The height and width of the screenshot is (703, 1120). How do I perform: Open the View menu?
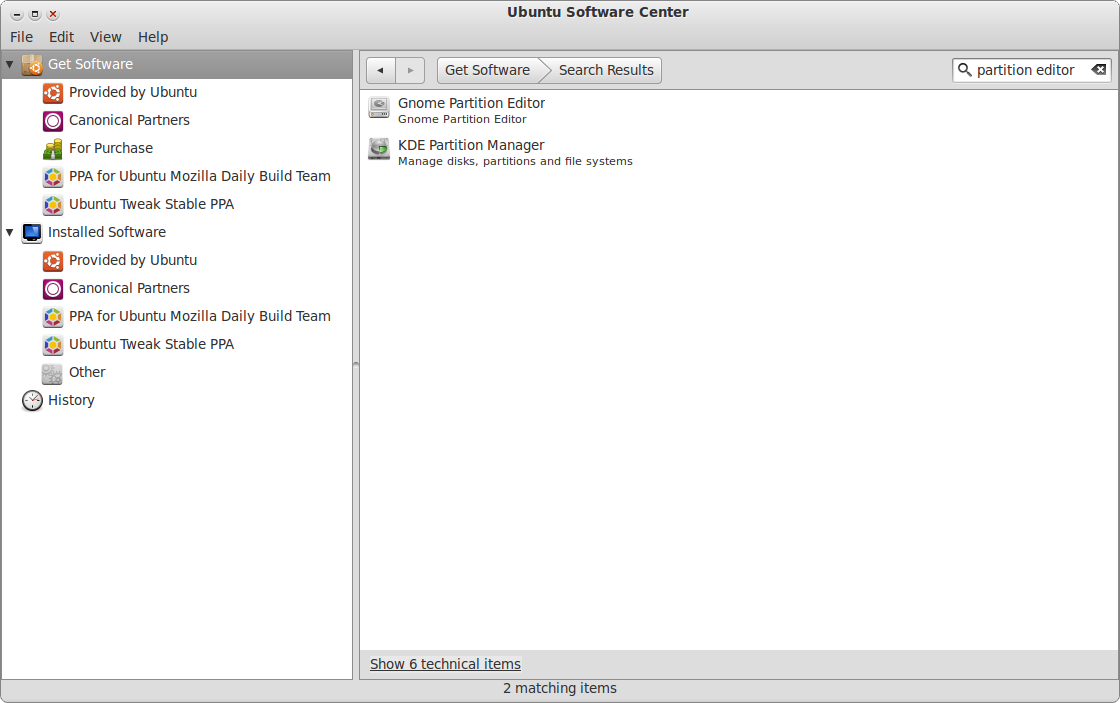tap(106, 37)
